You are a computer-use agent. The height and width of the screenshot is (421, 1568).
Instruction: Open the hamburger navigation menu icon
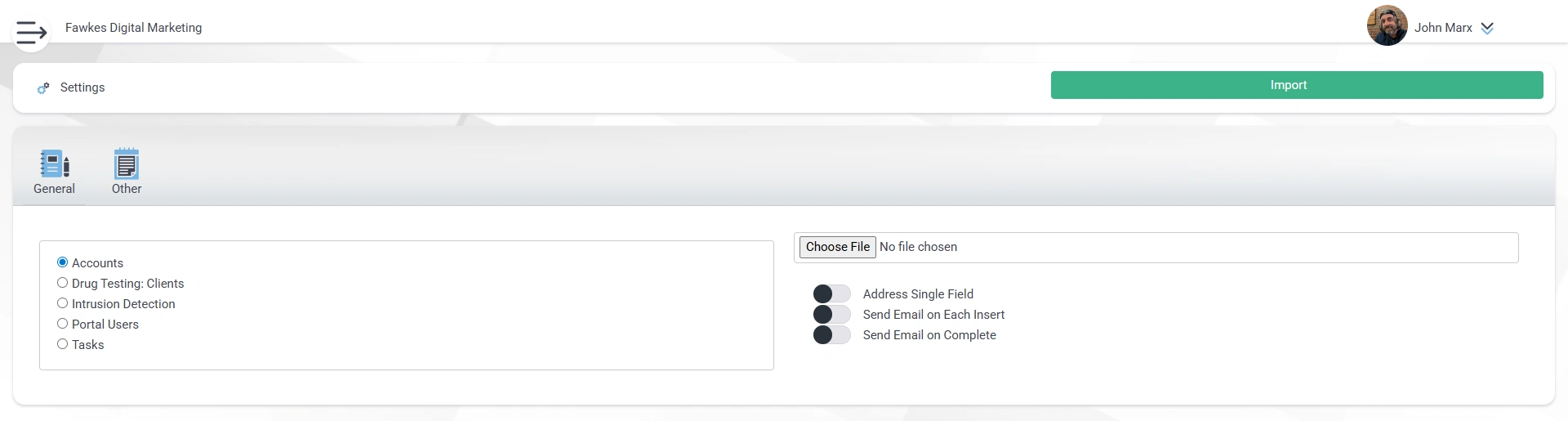[x=31, y=33]
